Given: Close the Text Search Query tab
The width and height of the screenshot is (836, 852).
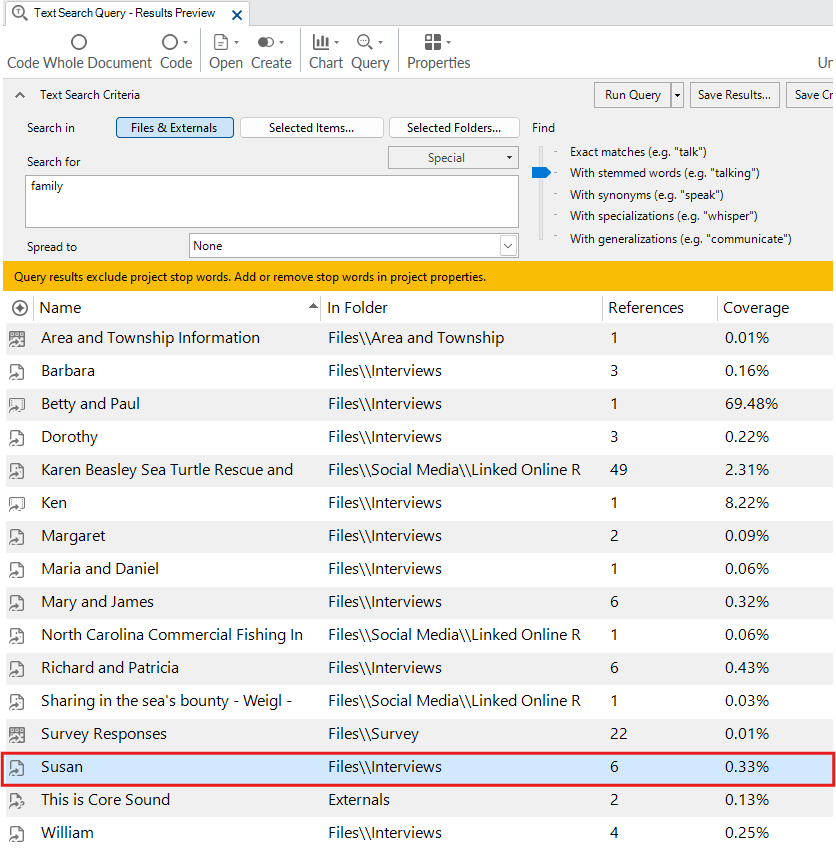Looking at the screenshot, I should tap(237, 15).
